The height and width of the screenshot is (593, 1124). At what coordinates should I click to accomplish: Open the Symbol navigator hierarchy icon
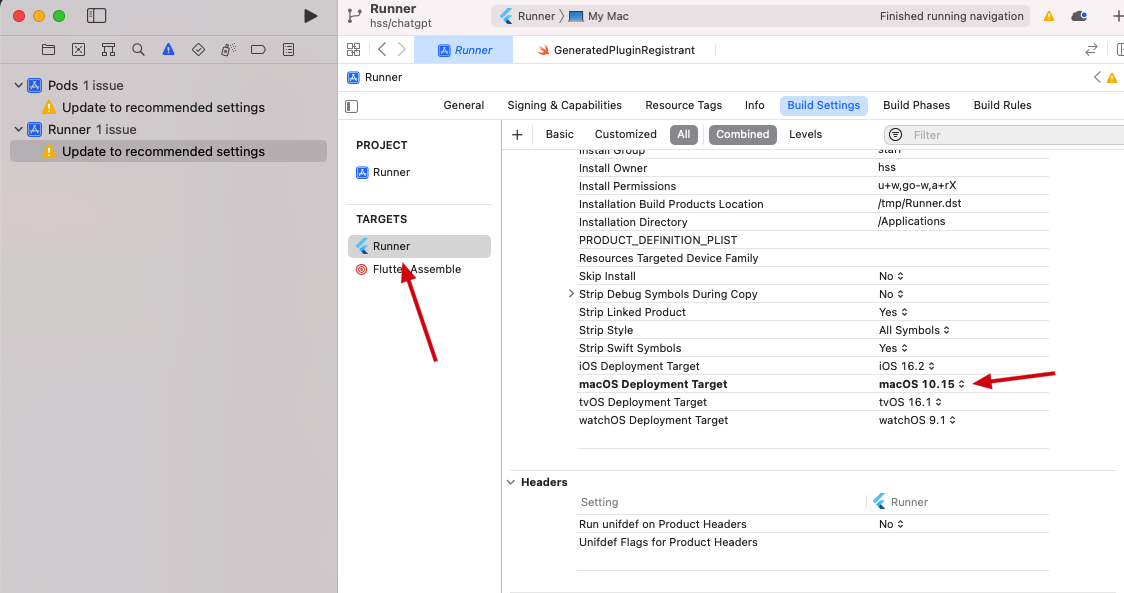tap(108, 49)
